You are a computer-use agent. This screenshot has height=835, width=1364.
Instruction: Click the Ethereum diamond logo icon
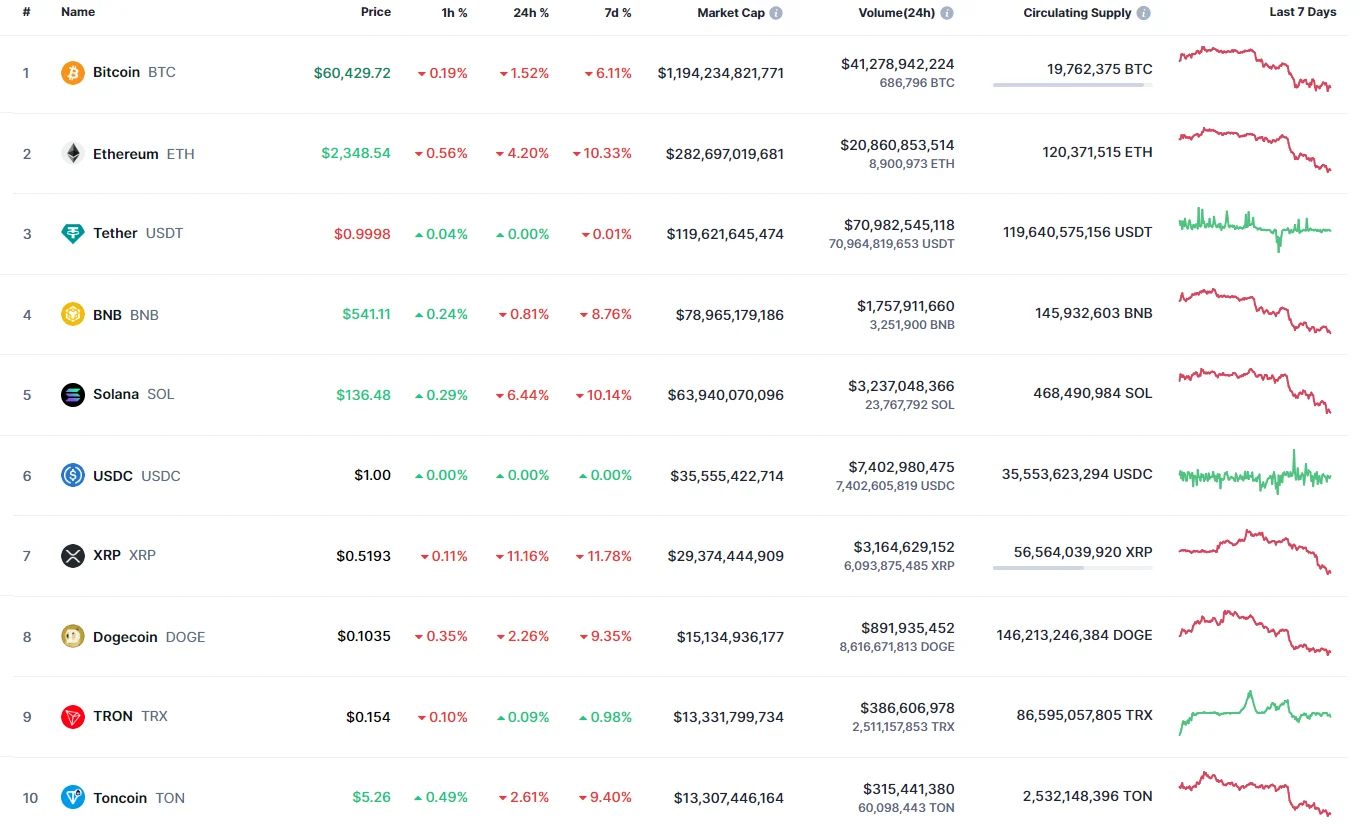73,154
